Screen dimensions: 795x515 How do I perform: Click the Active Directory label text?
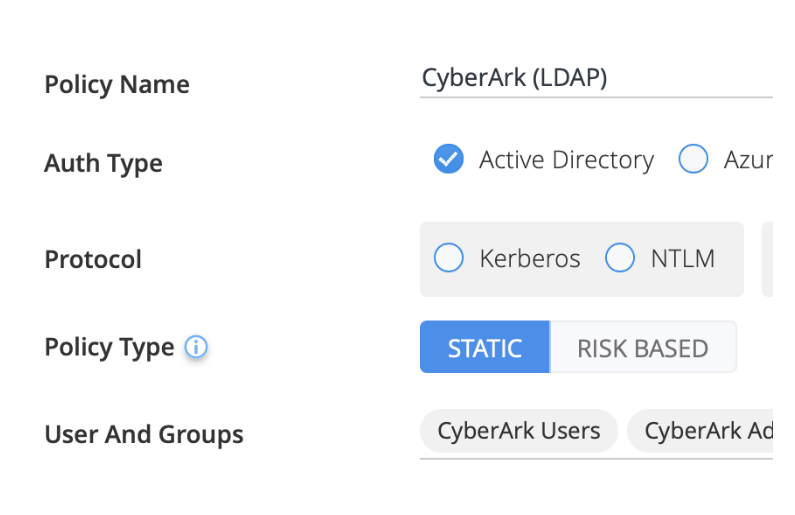(566, 160)
